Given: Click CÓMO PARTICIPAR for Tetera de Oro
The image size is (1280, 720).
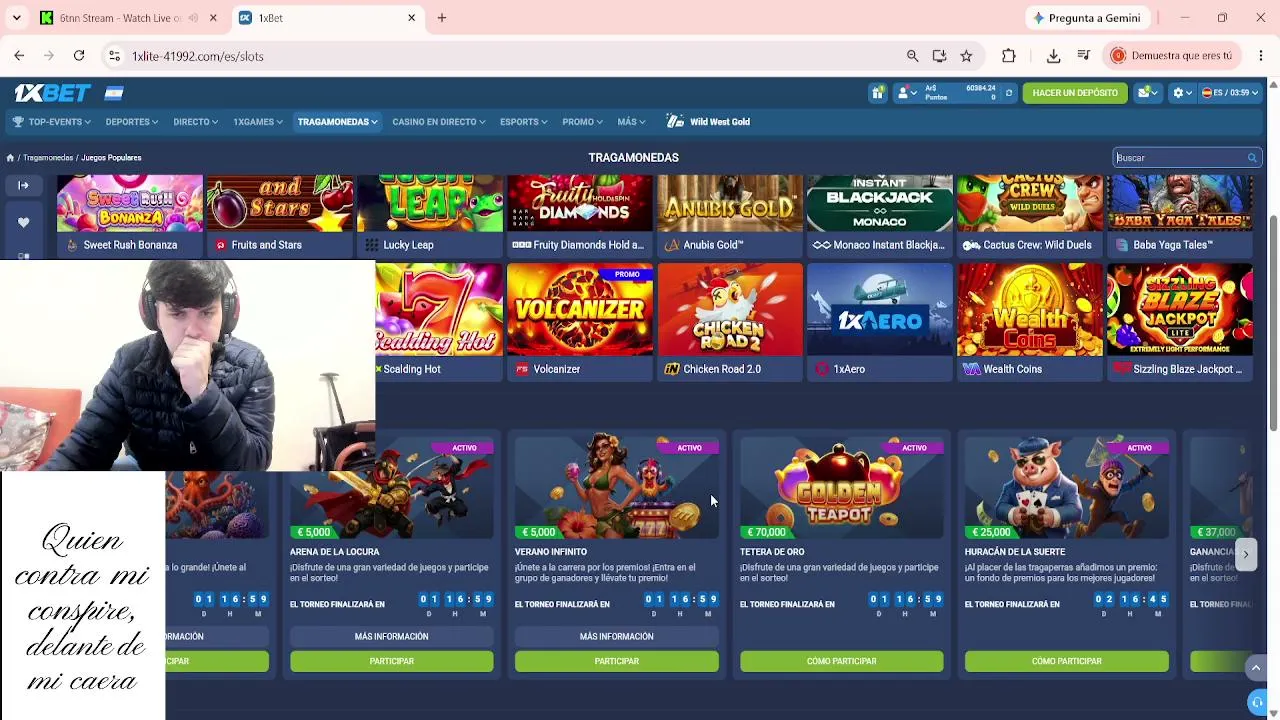Looking at the screenshot, I should 841,661.
